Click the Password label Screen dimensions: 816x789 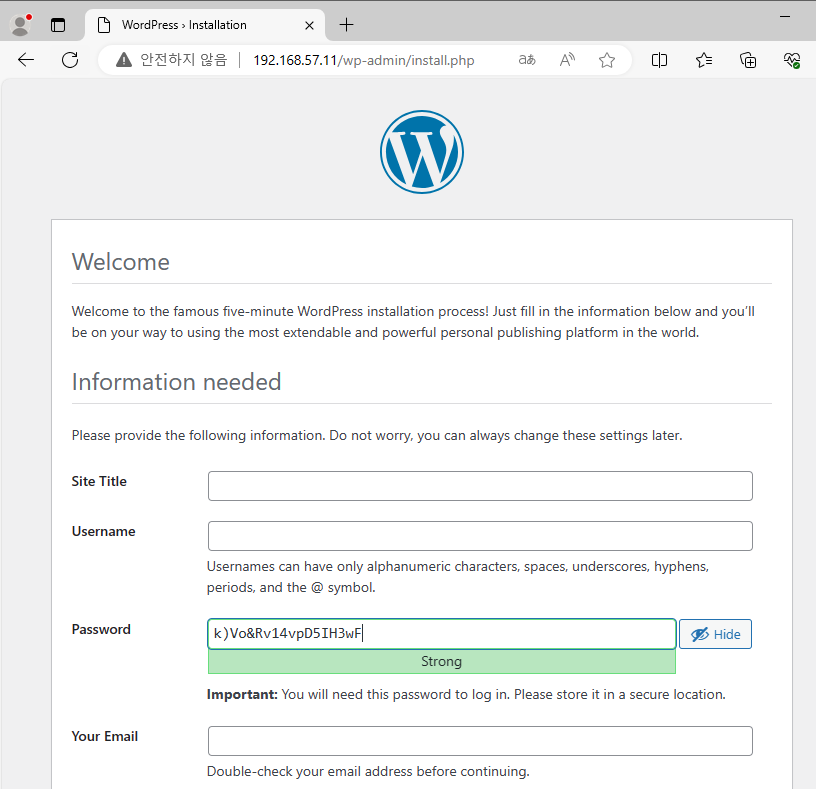click(101, 629)
